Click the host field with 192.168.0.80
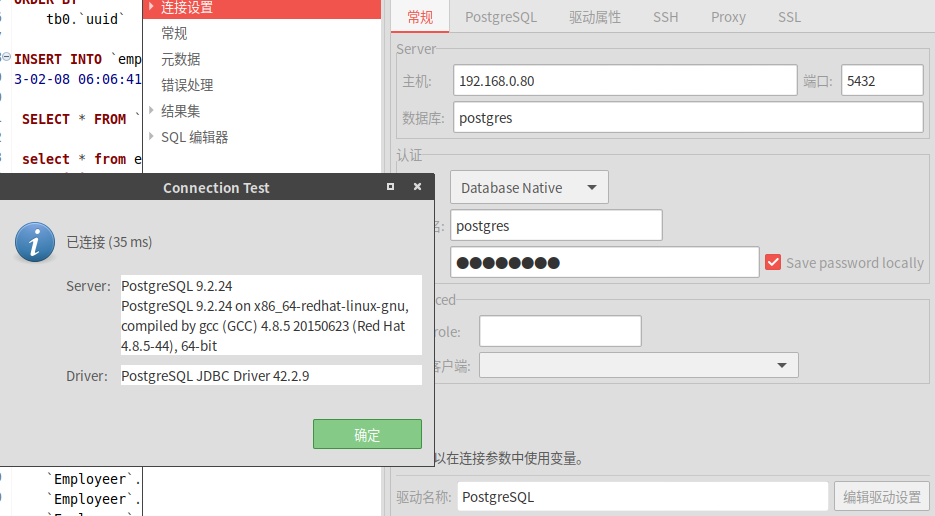Screen dimensions: 935x516 (x=625, y=81)
